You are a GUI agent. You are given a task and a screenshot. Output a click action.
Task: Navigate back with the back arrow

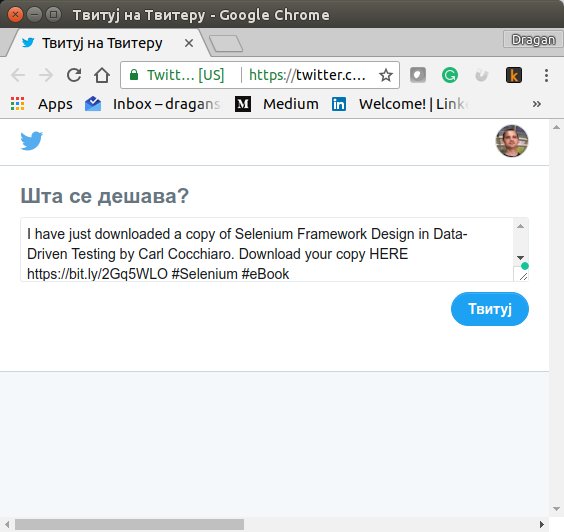(x=18, y=75)
